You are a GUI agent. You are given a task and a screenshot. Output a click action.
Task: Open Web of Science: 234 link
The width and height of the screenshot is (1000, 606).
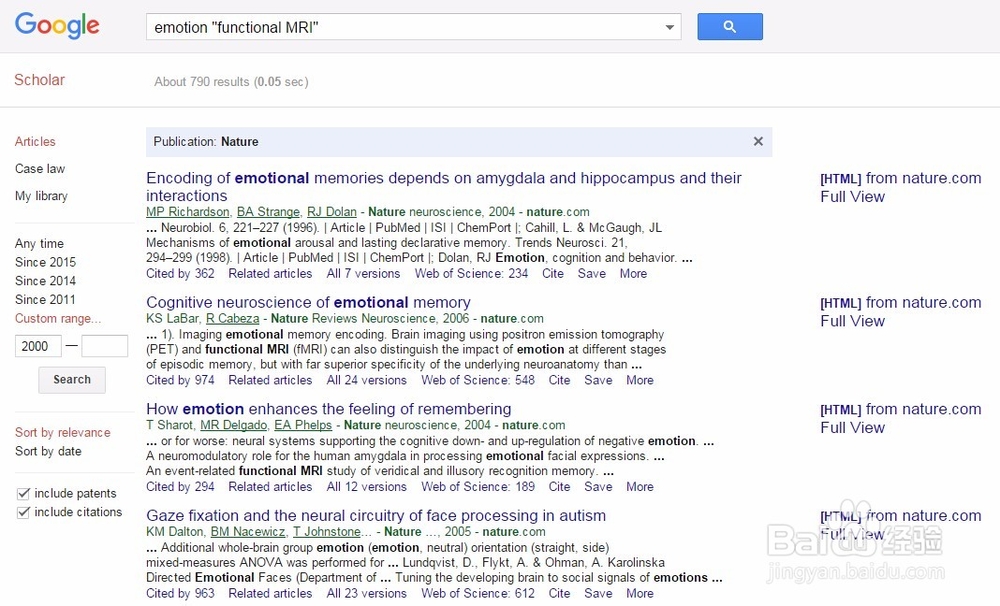471,274
